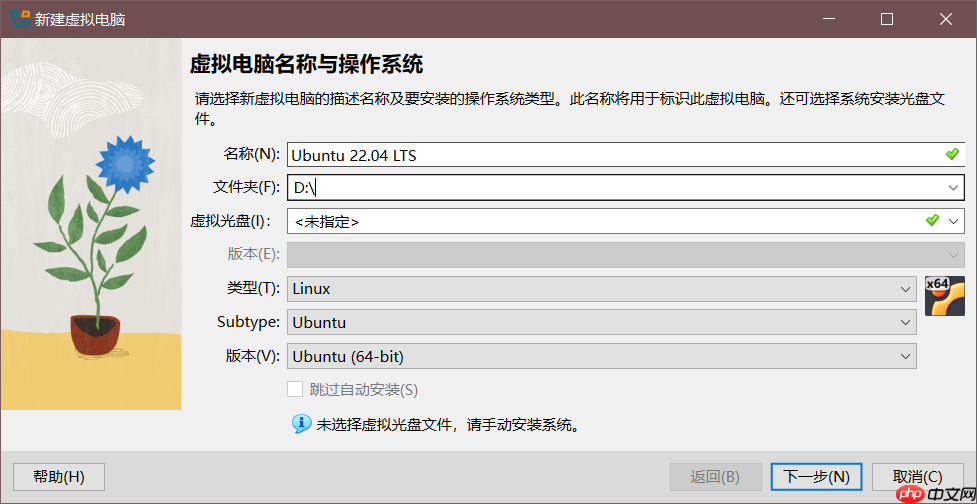Click the green checkmark in virtual disc field
977x504 pixels.
(932, 220)
